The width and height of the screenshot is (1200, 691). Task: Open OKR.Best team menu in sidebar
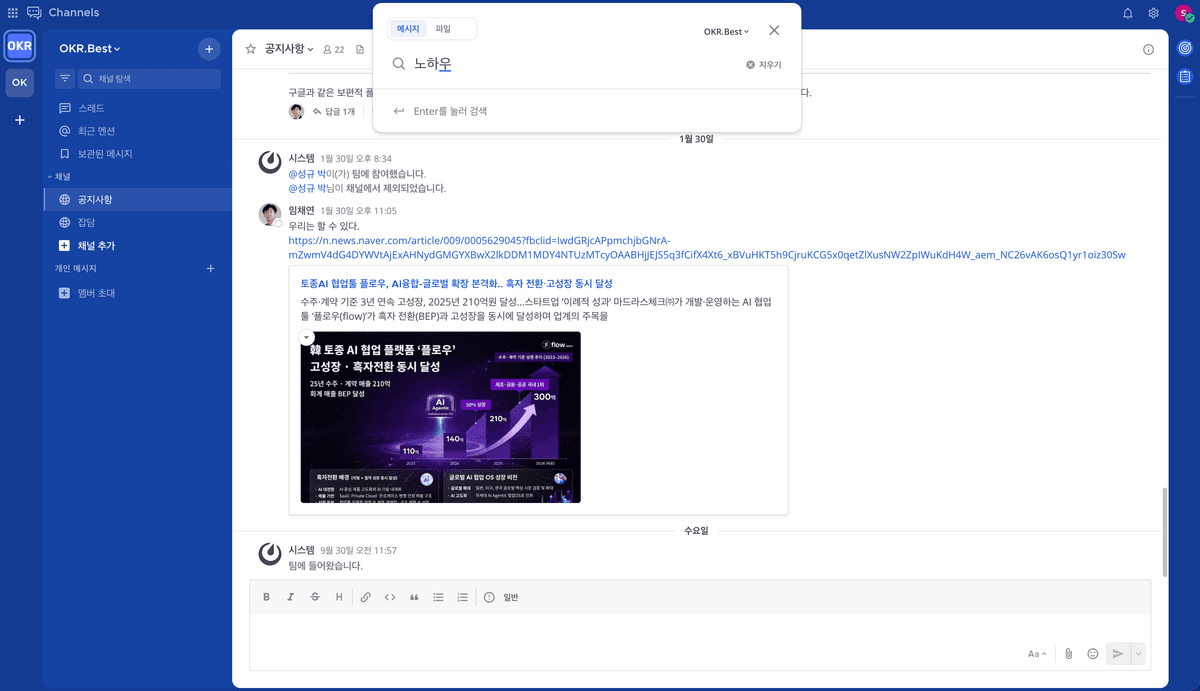[90, 48]
